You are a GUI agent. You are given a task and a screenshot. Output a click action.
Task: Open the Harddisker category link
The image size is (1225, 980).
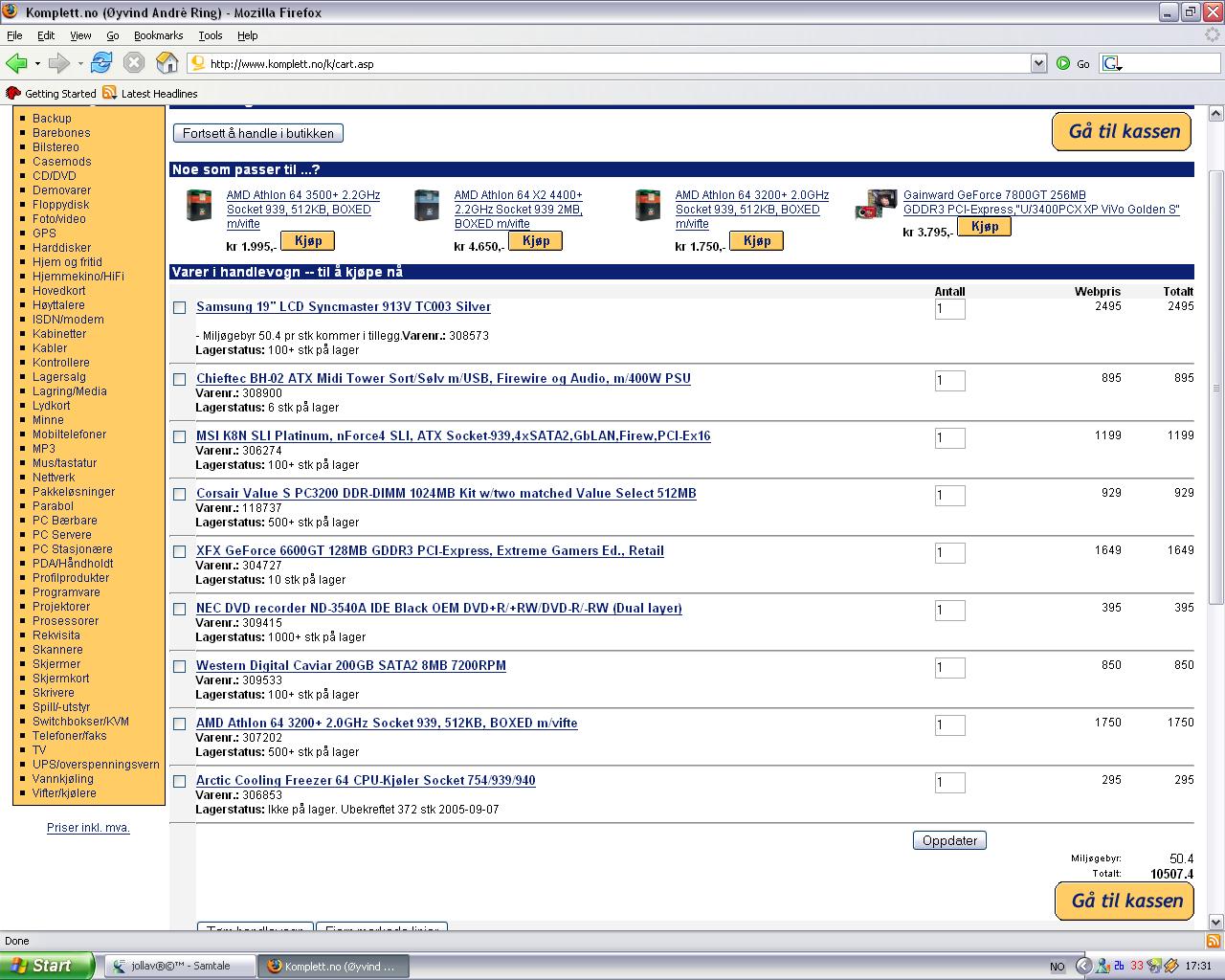click(x=61, y=248)
